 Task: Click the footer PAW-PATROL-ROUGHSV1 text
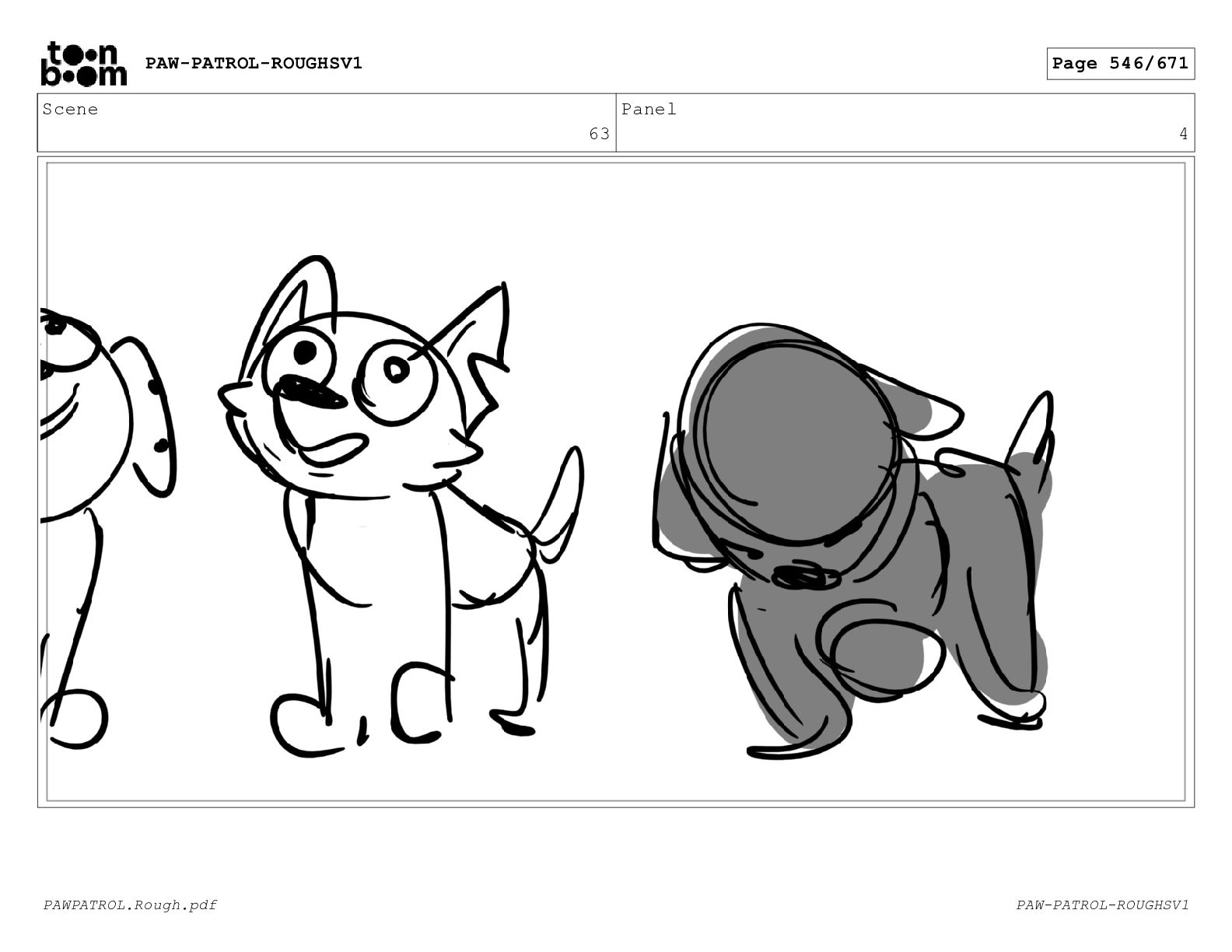(1102, 905)
